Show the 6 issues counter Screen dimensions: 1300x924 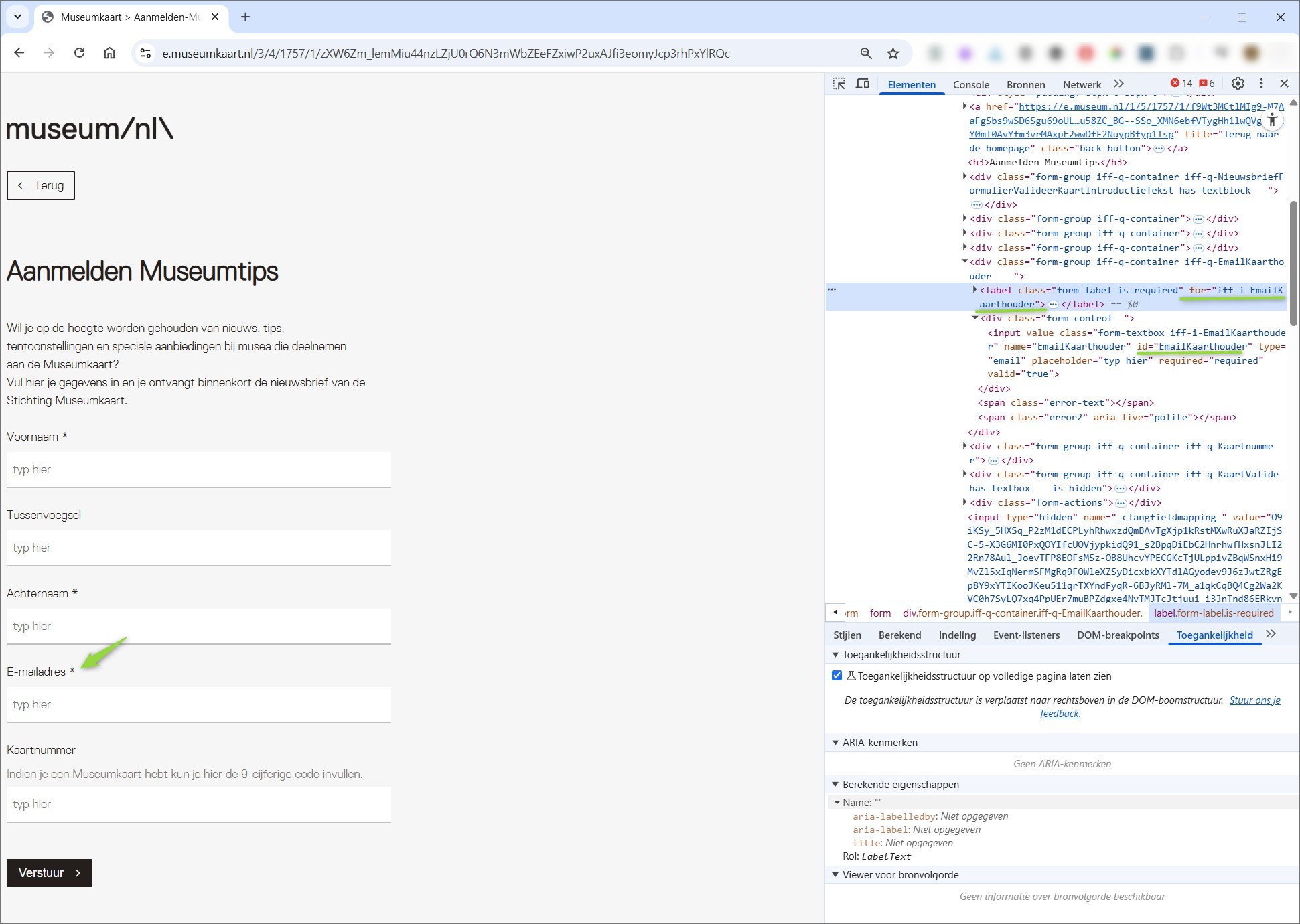click(1207, 84)
